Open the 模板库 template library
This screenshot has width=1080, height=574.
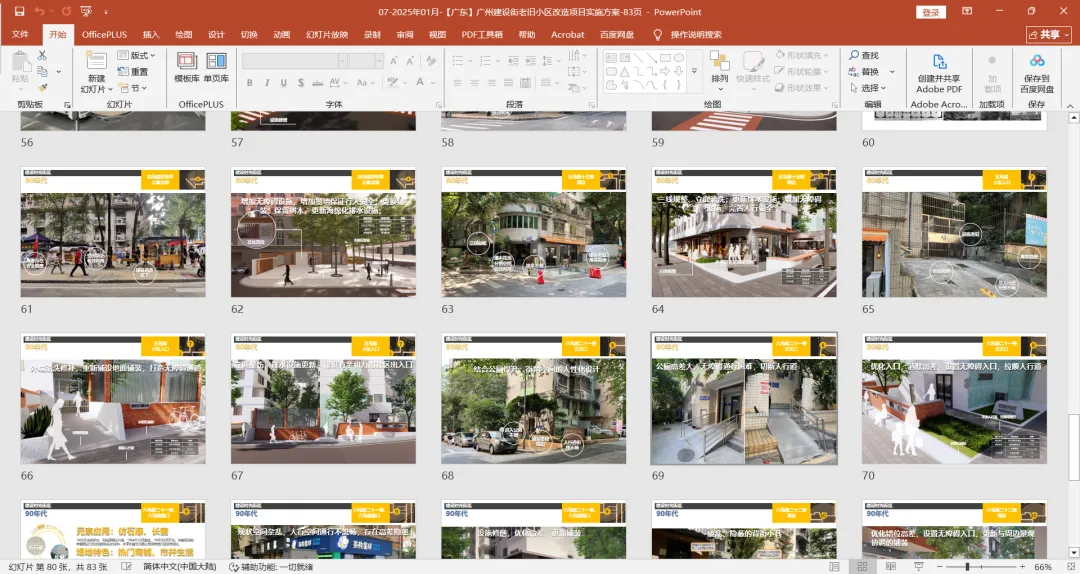point(187,68)
